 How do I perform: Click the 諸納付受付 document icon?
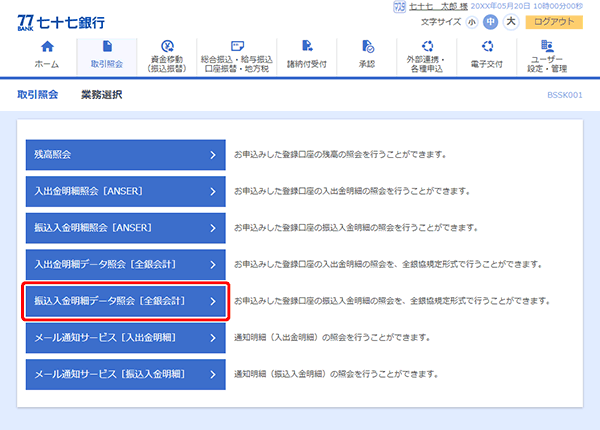[307, 46]
